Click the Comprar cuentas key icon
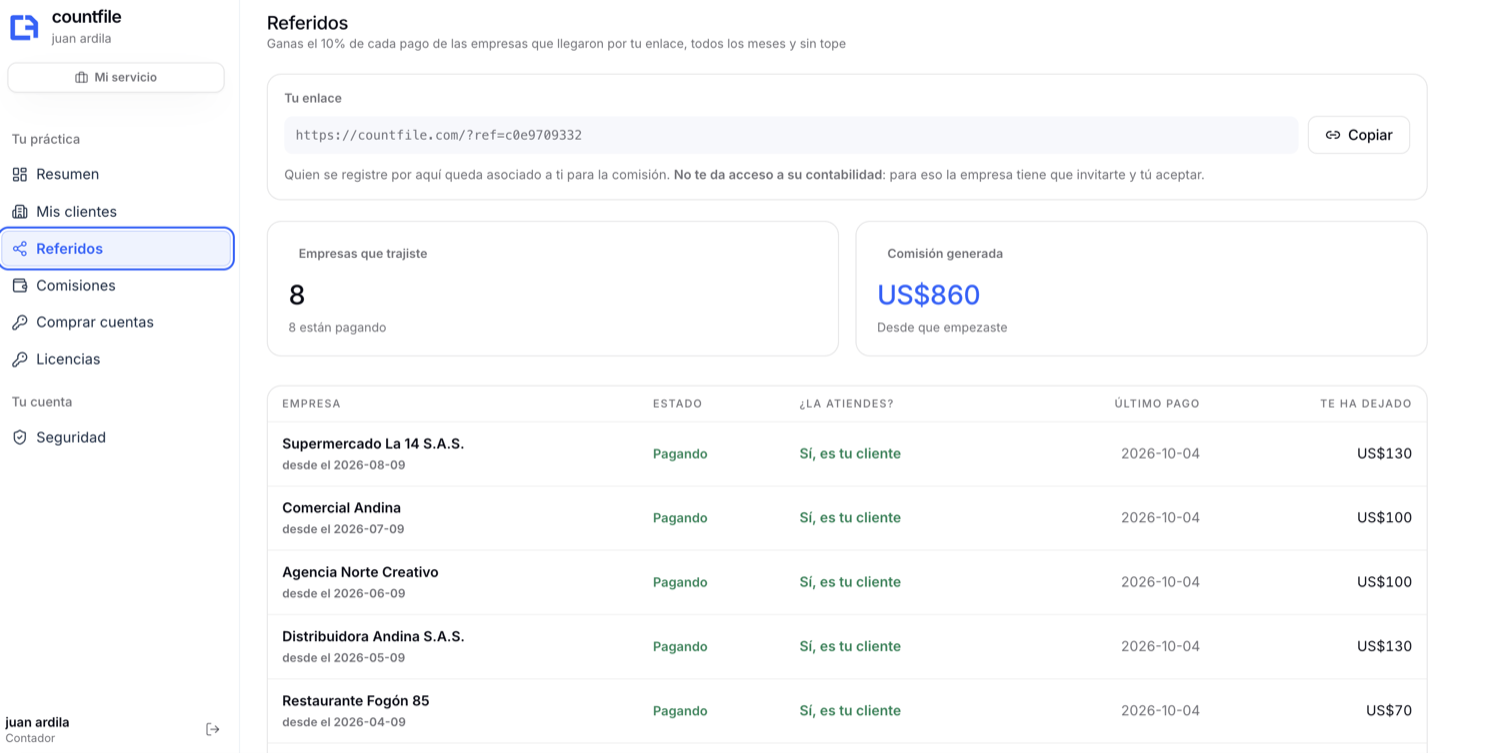This screenshot has height=753, width=1500. (20, 322)
